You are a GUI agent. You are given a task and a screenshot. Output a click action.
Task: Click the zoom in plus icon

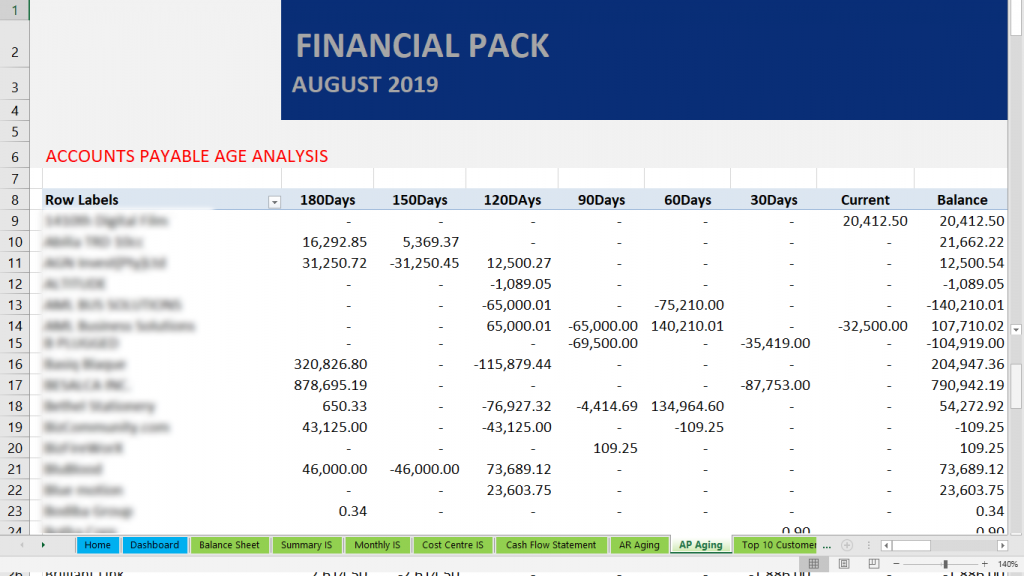click(985, 564)
